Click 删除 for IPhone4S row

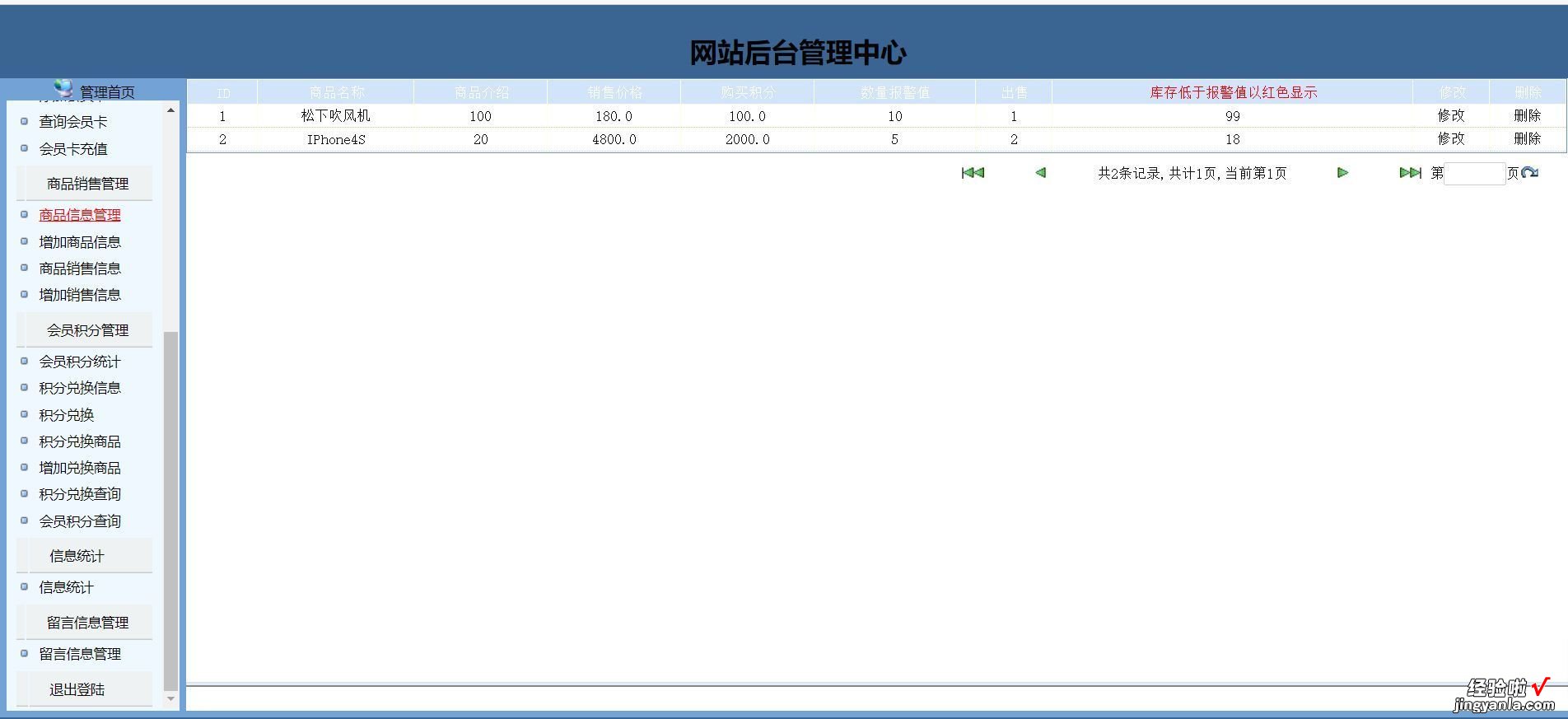[1528, 139]
